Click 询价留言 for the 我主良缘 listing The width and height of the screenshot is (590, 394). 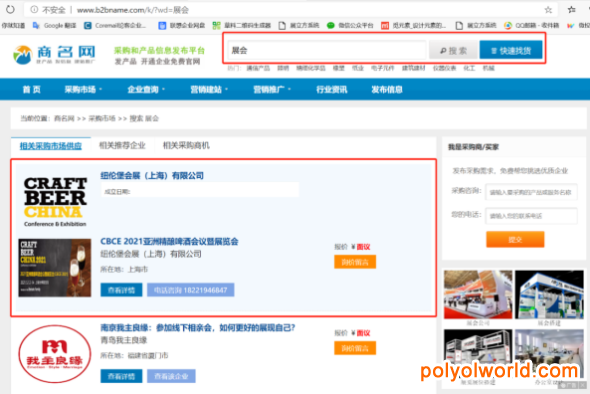(x=355, y=348)
